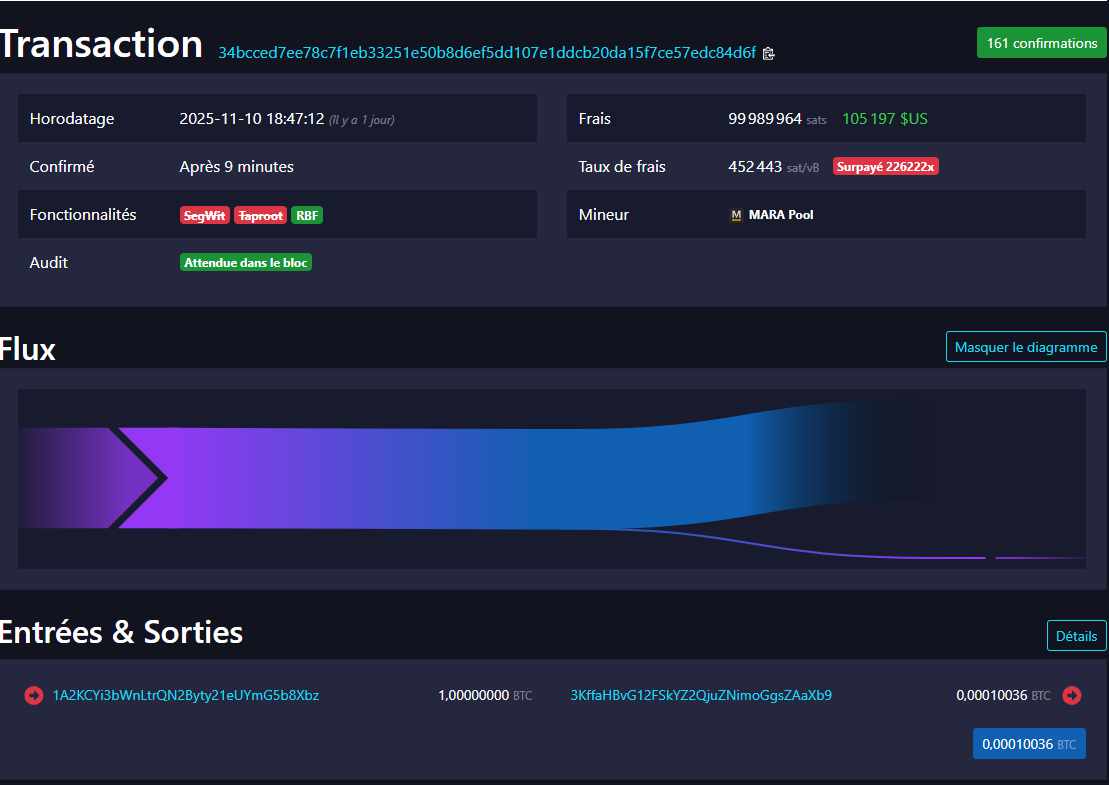Click the RBF feature badge

point(306,214)
